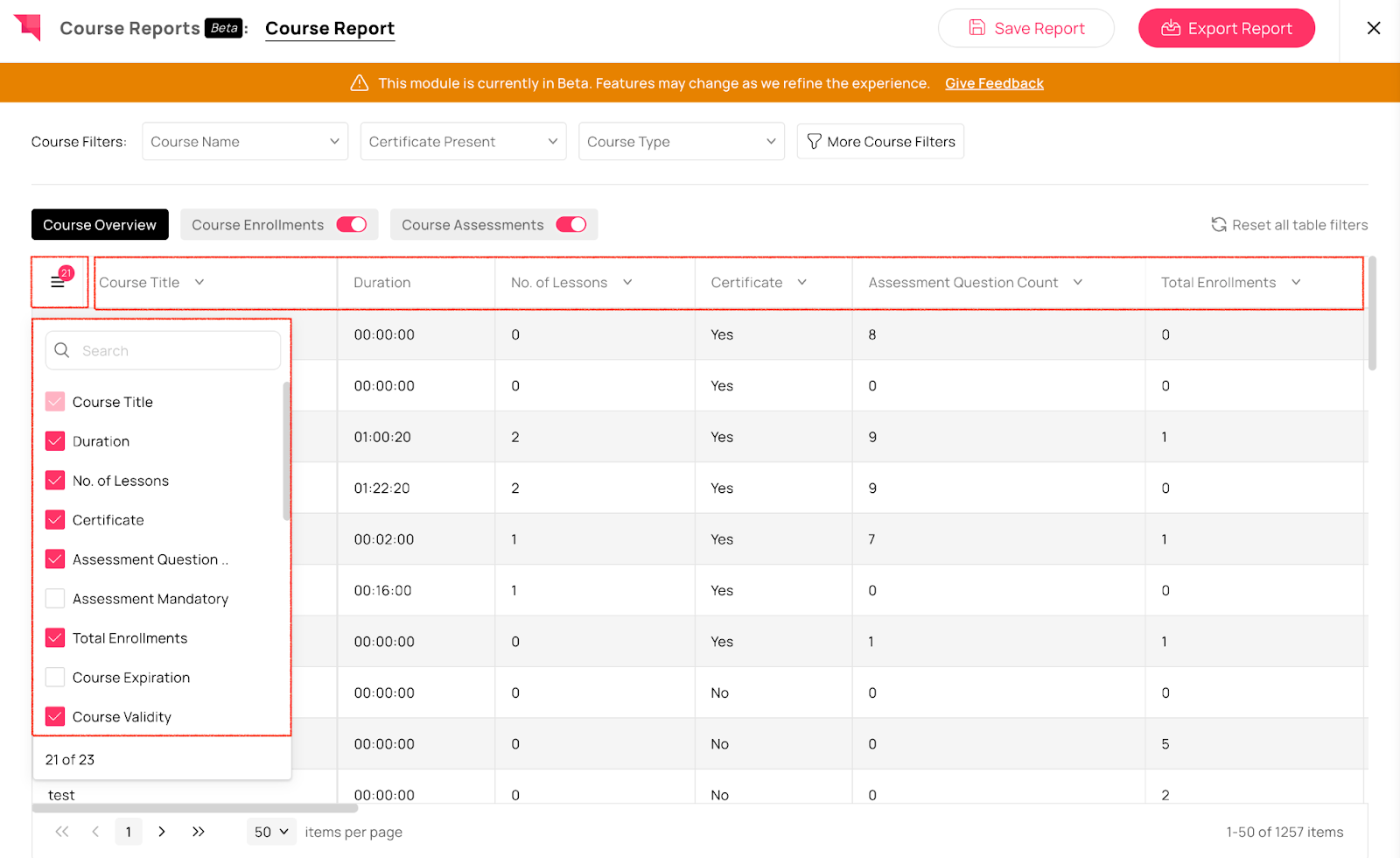
Task: Open the column selector hamburger menu
Action: (58, 282)
